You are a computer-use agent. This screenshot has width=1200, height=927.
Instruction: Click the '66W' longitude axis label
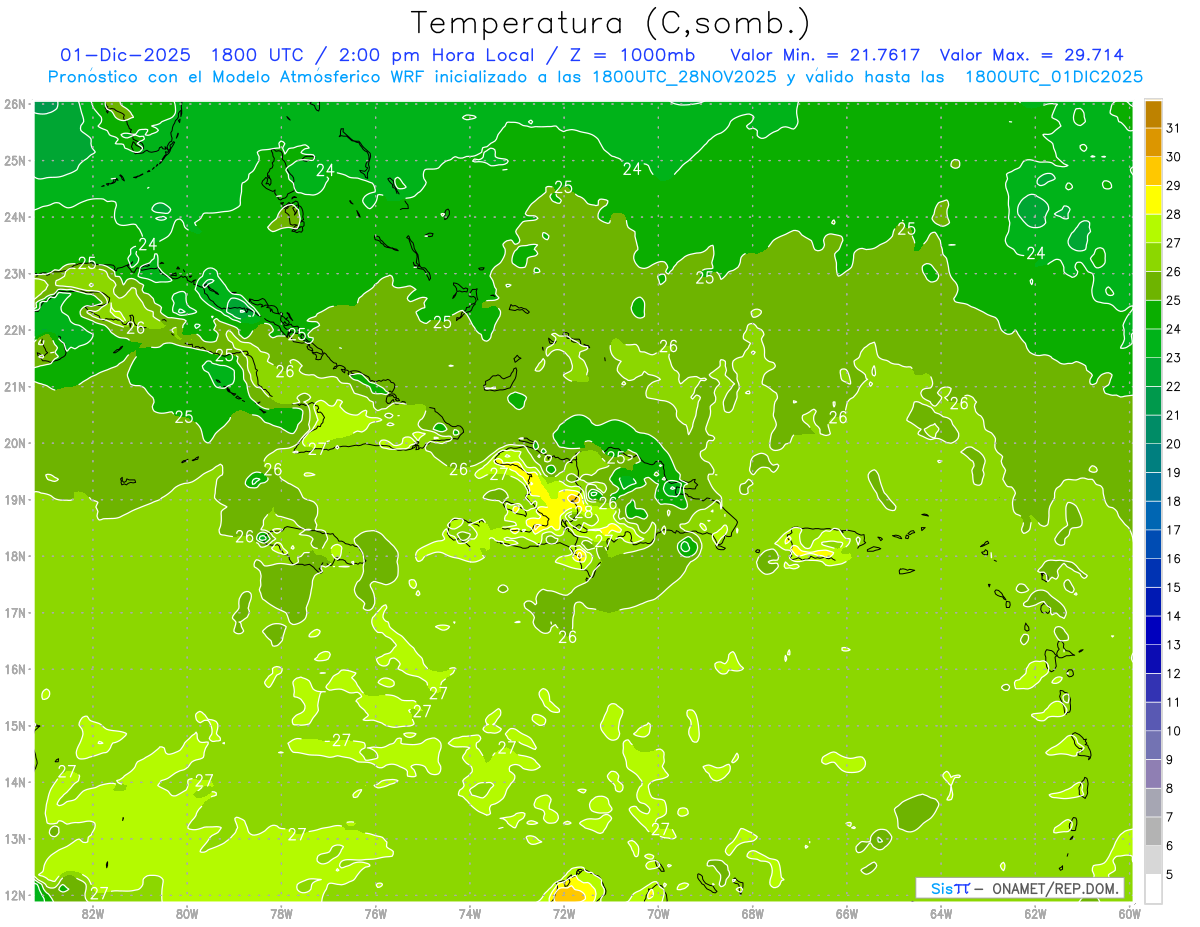click(x=847, y=913)
